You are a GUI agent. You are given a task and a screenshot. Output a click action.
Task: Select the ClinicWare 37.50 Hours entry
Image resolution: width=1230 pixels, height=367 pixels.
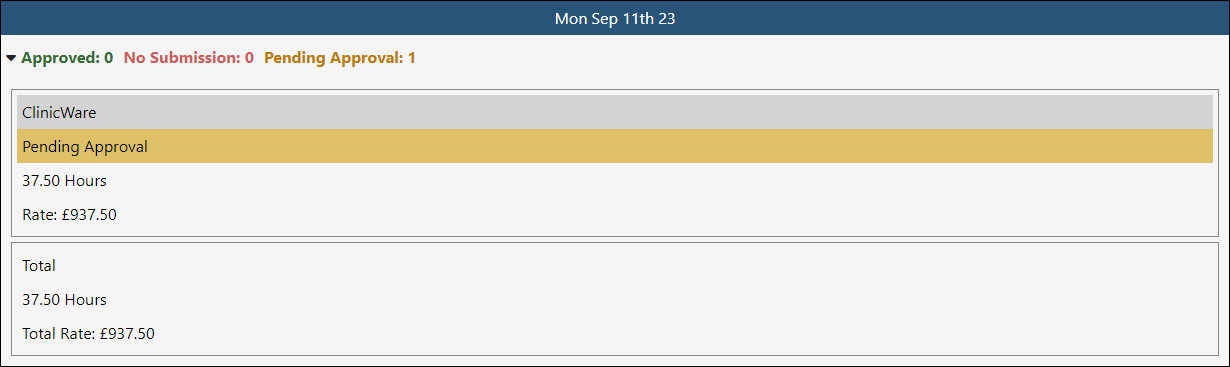[x=64, y=181]
